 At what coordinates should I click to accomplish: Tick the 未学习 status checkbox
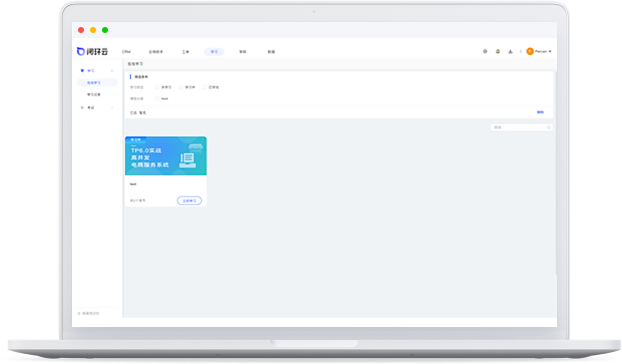coord(157,87)
